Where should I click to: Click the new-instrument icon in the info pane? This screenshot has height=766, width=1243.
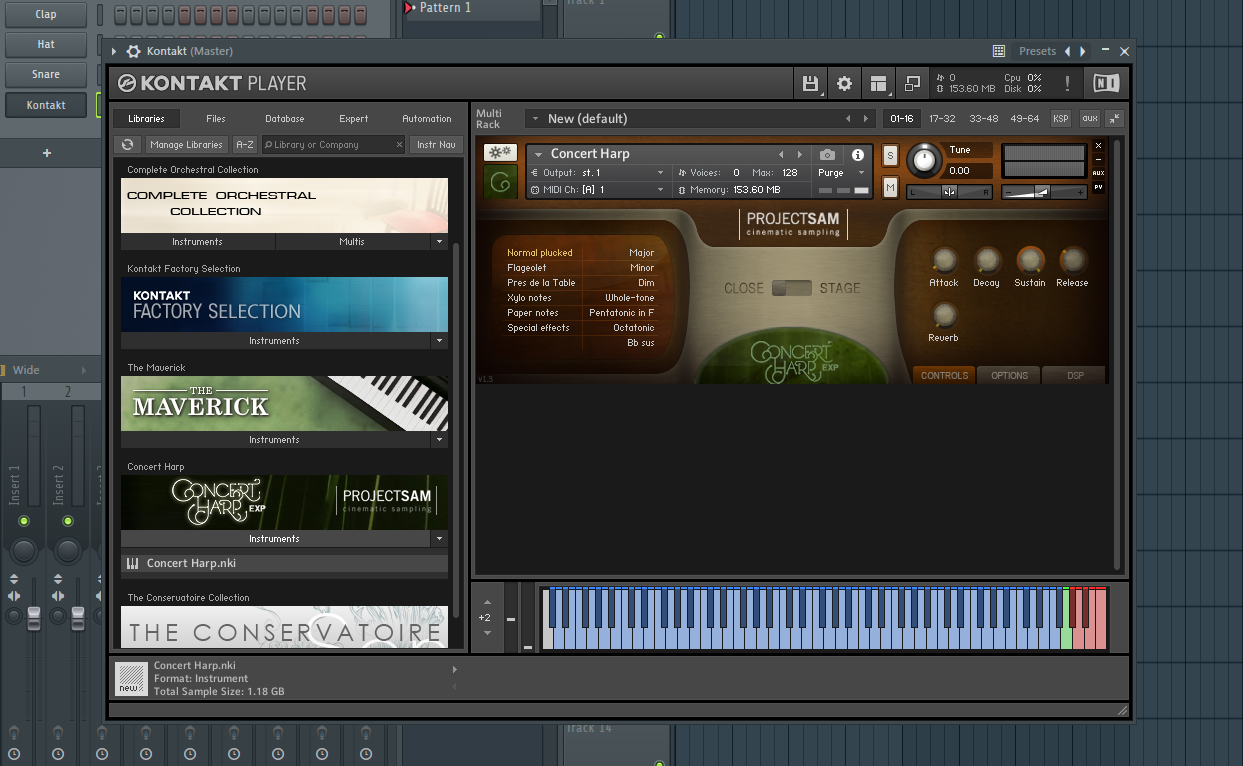click(x=130, y=677)
